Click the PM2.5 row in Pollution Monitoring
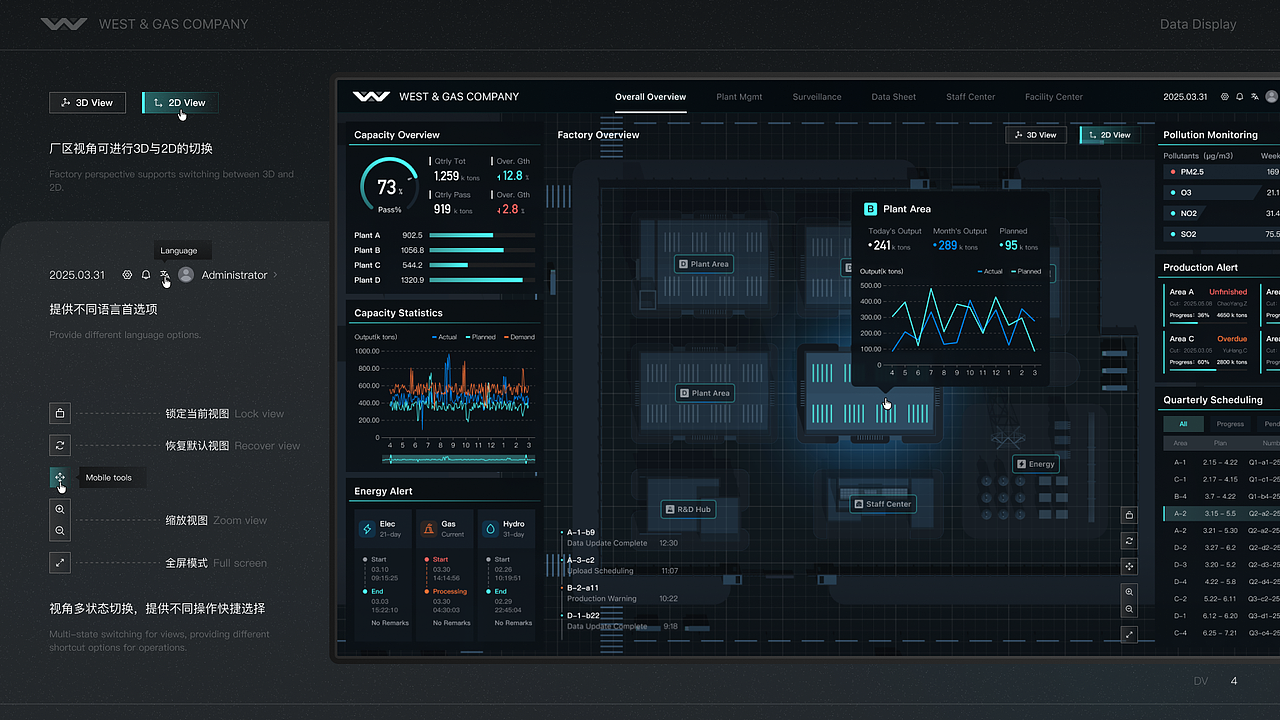This screenshot has height=720, width=1280. (1221, 172)
